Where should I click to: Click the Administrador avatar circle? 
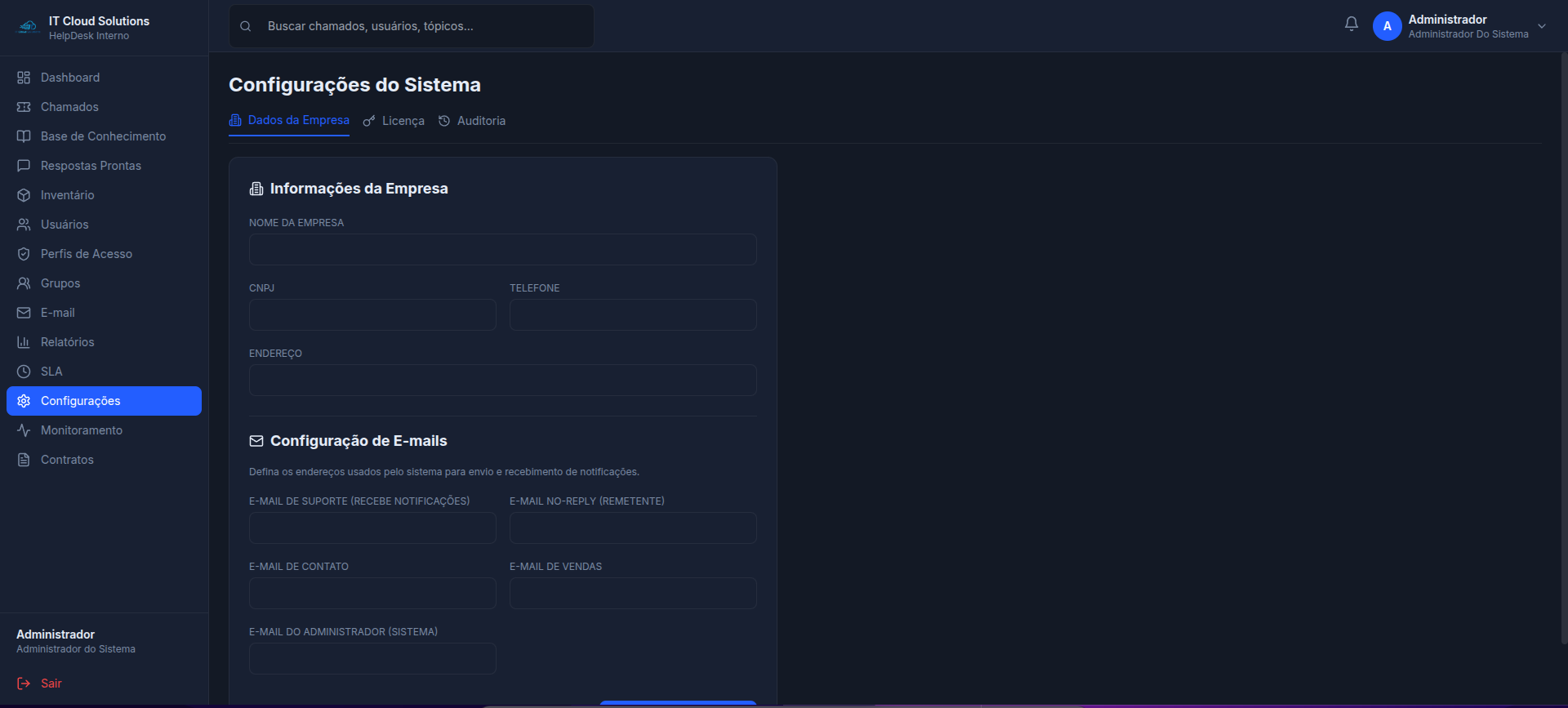pyautogui.click(x=1387, y=26)
